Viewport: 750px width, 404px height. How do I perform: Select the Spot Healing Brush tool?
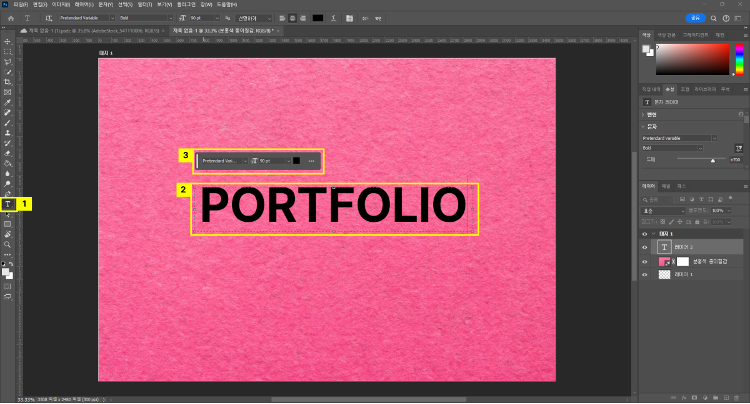tap(7, 113)
